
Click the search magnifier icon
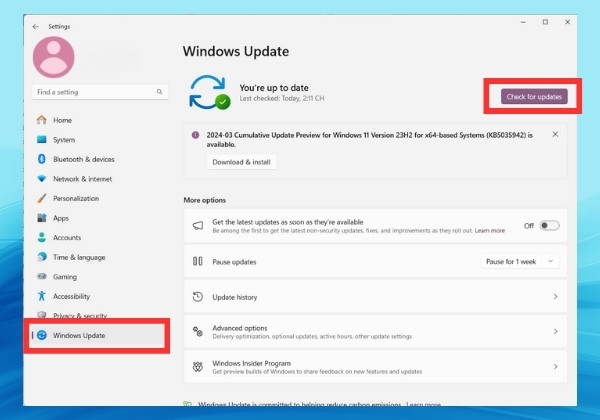[159, 92]
